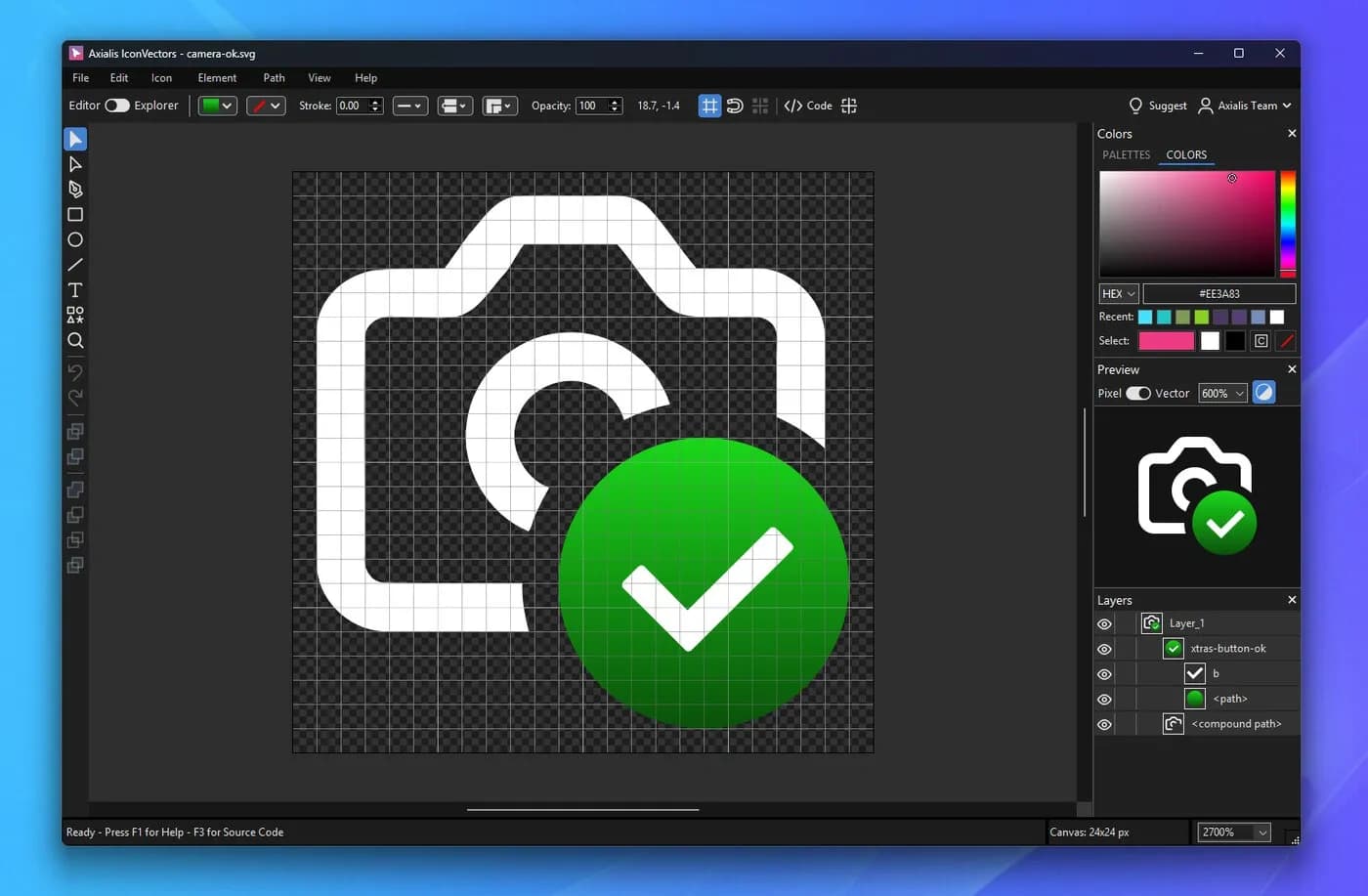Hide the compound path layer

click(1104, 724)
